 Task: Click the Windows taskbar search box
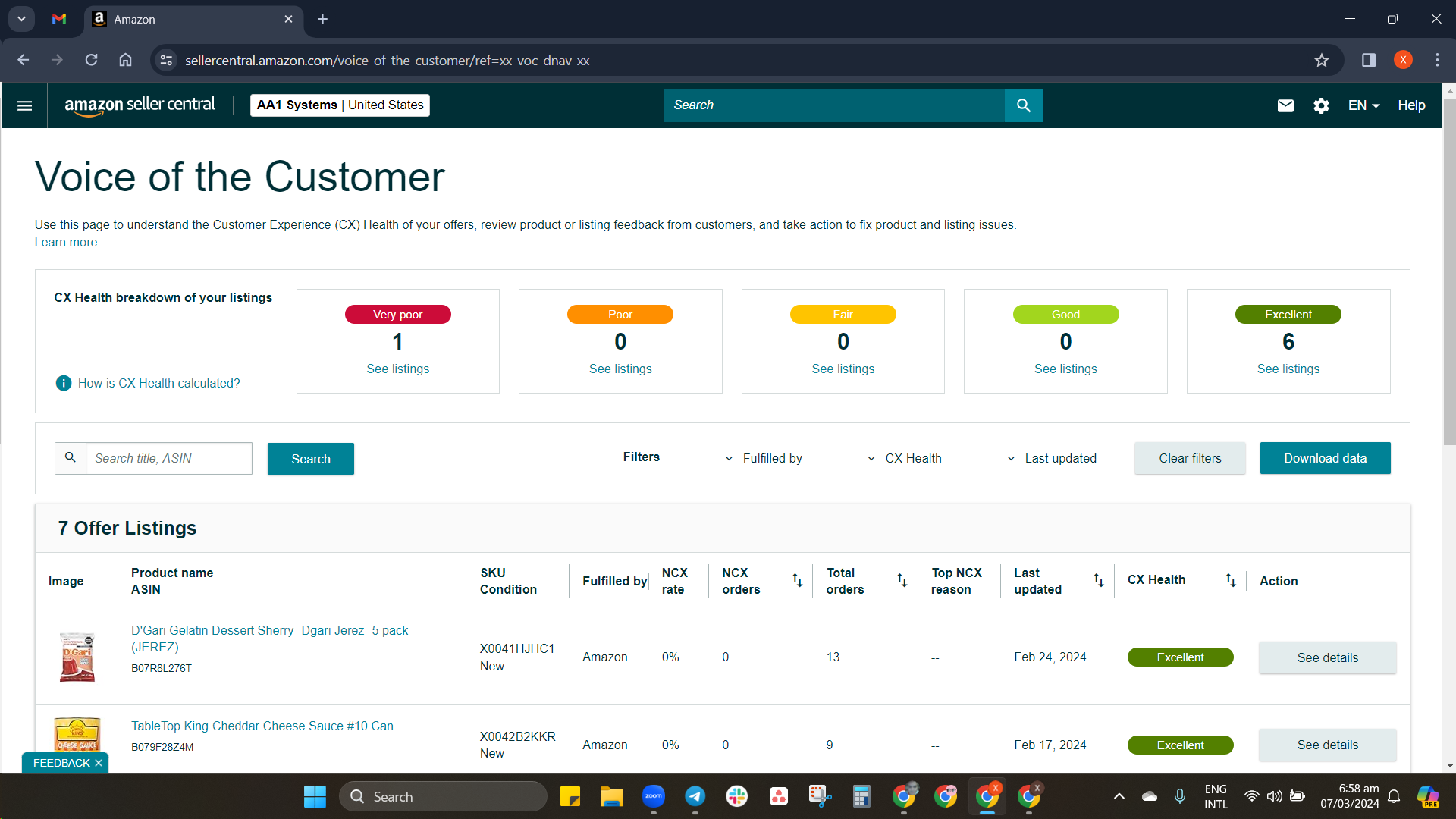click(x=443, y=797)
